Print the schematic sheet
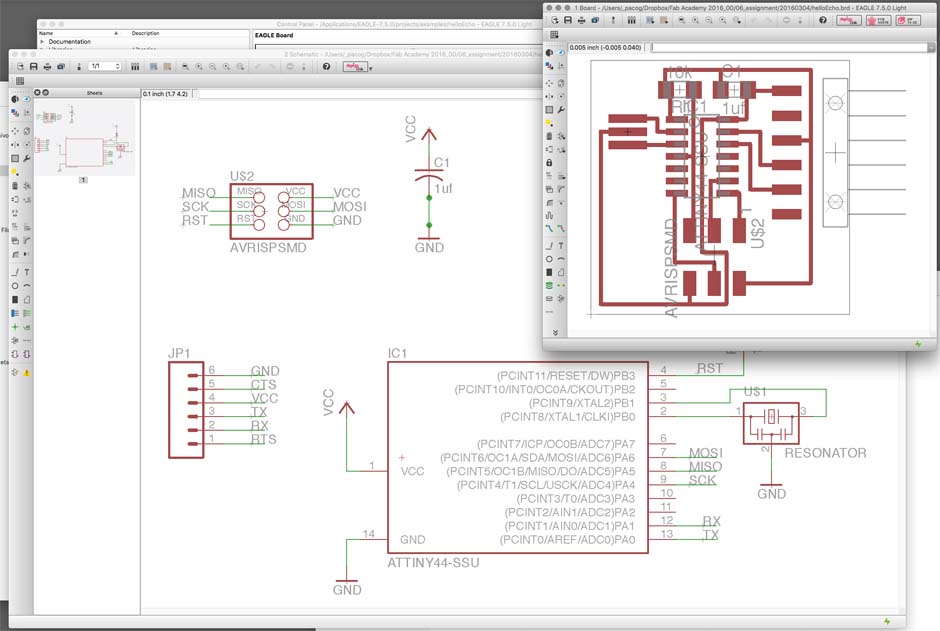This screenshot has height=631, width=940. pyautogui.click(x=47, y=67)
